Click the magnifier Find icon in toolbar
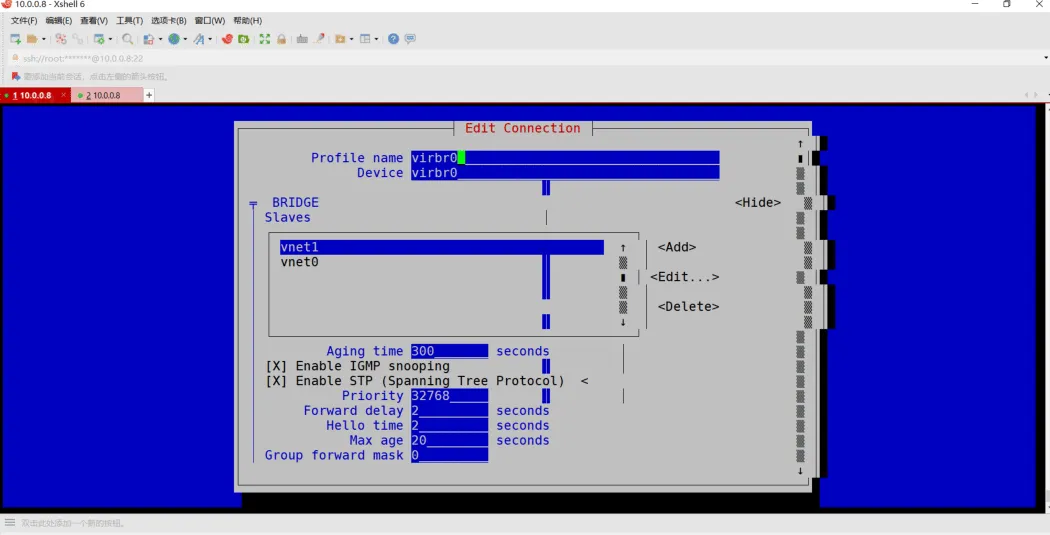 [127, 39]
